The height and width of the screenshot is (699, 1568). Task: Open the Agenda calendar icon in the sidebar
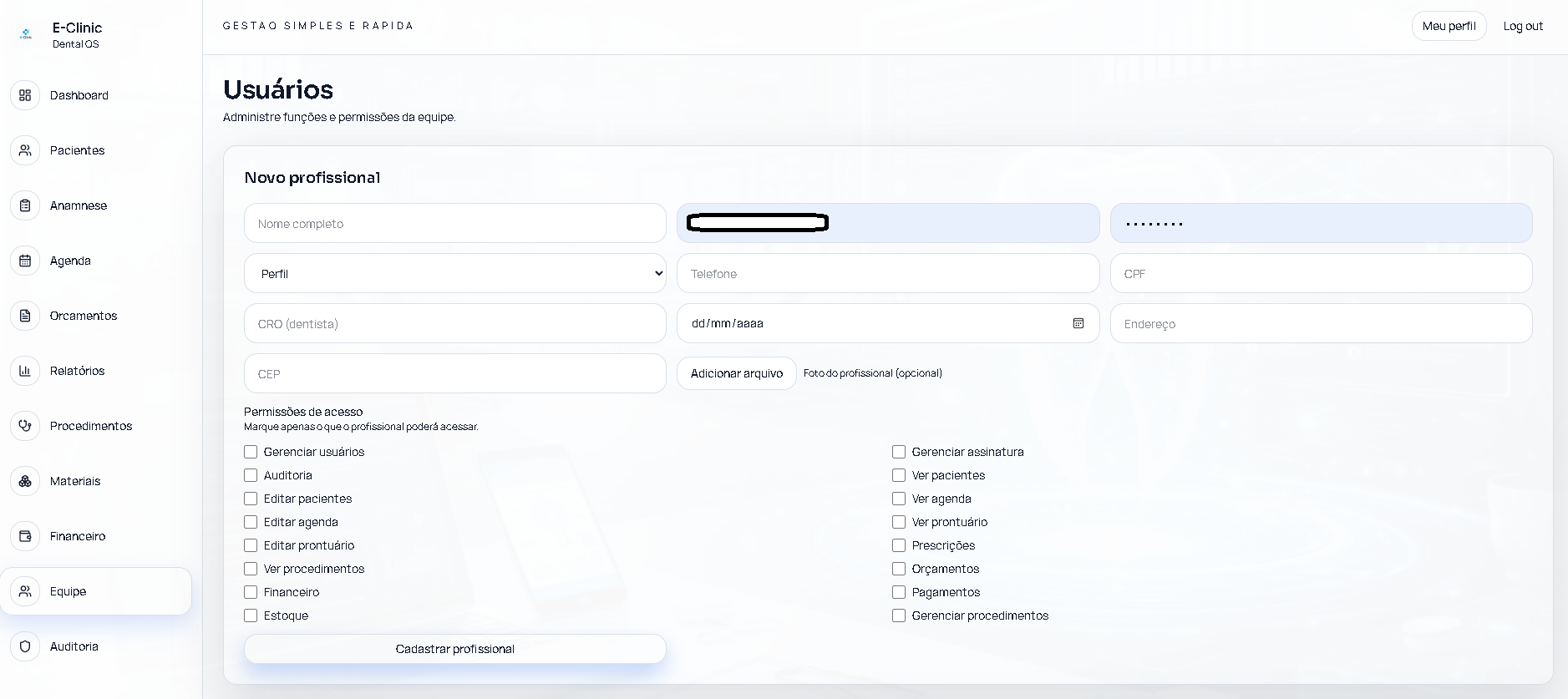coord(25,261)
